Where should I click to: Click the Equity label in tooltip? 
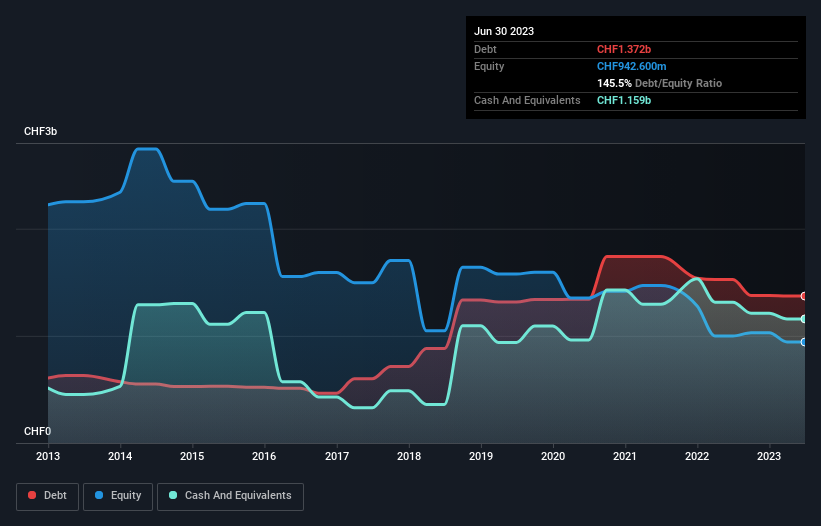[489, 66]
